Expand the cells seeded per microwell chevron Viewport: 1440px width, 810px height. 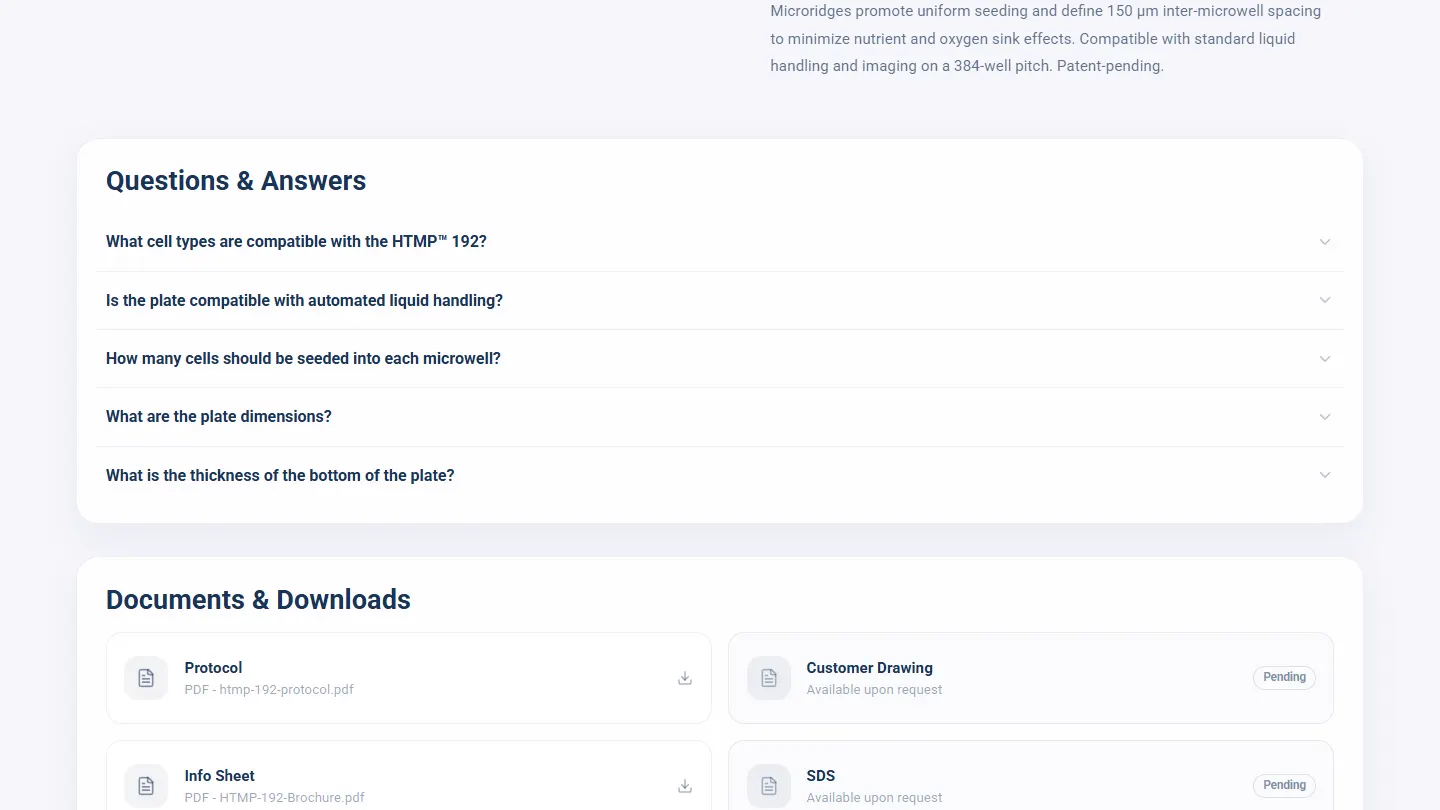pos(1325,359)
